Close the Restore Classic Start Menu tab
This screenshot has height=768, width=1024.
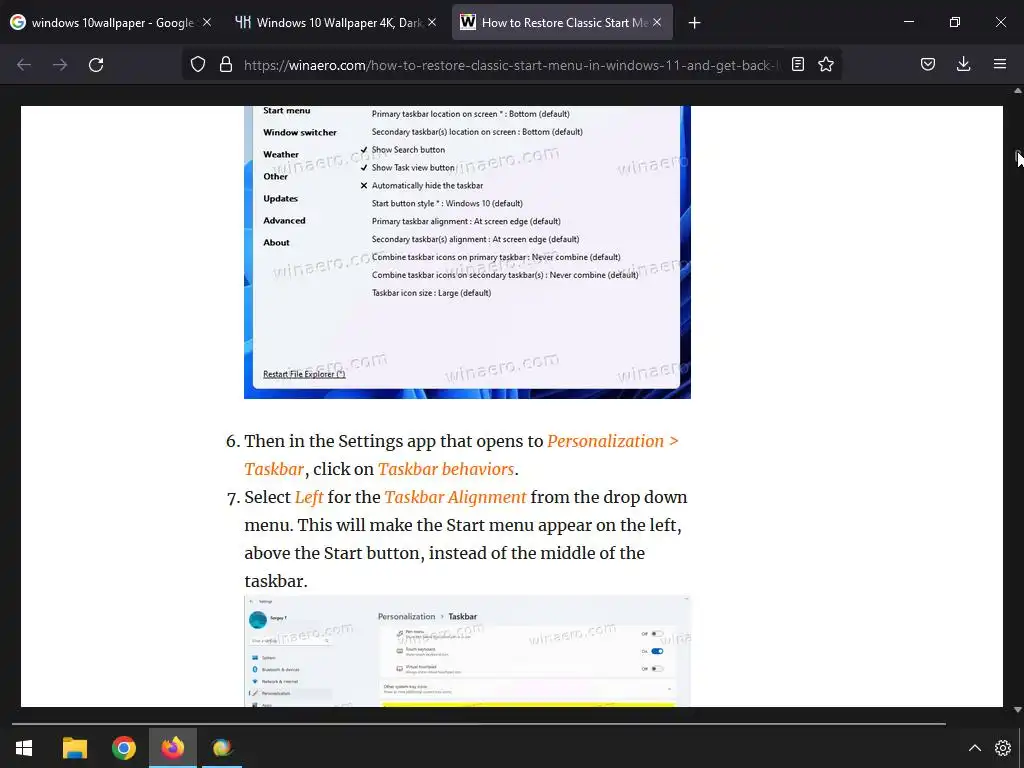point(657,22)
